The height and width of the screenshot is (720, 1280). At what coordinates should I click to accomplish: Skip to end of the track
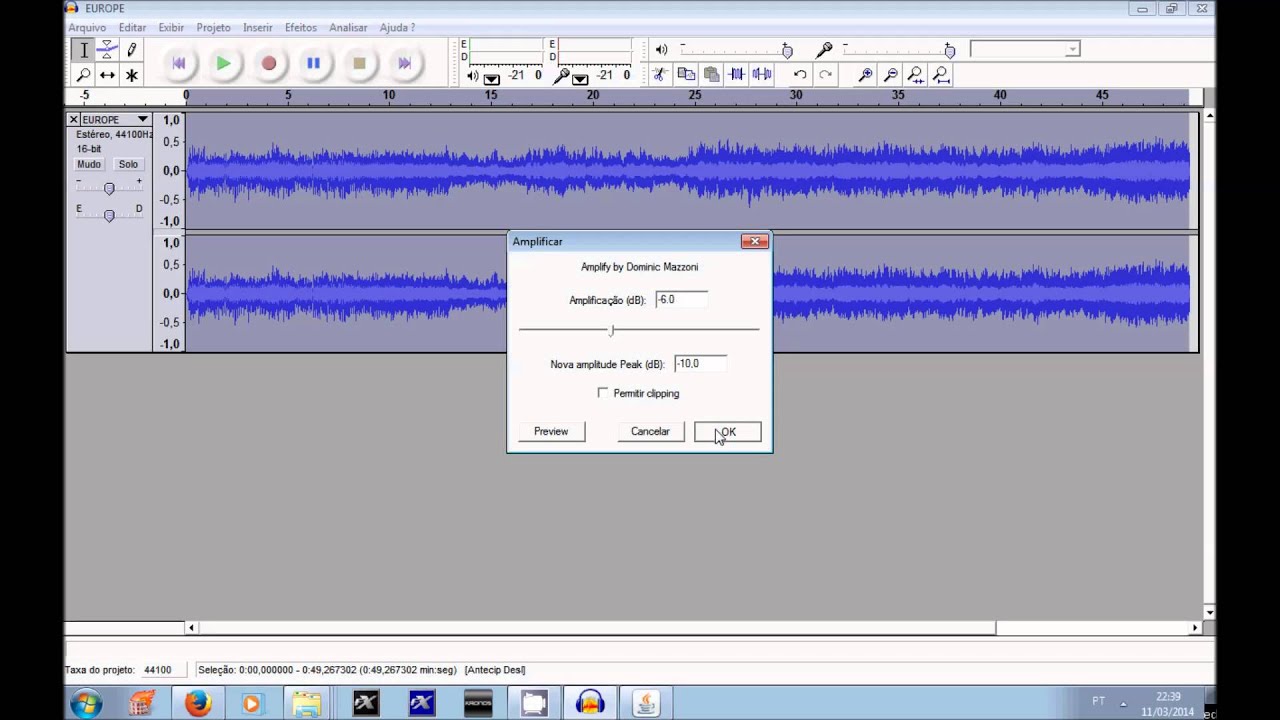point(404,63)
